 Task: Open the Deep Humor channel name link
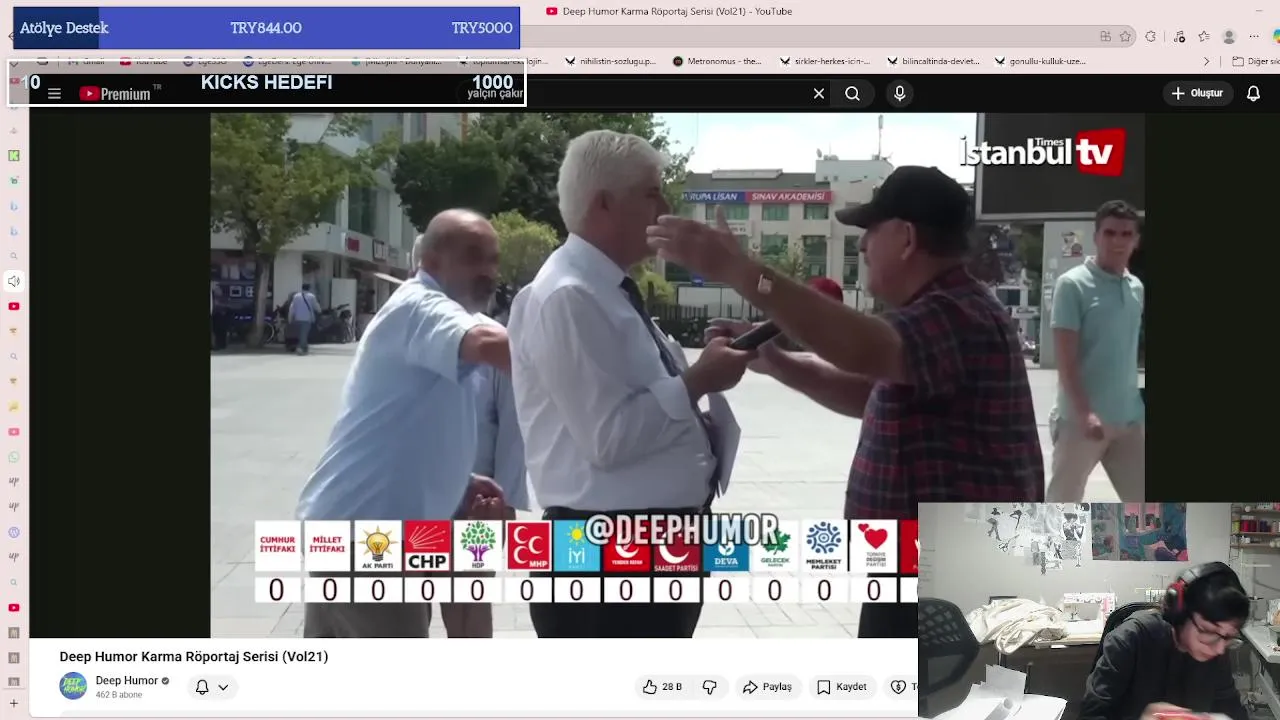pos(127,680)
